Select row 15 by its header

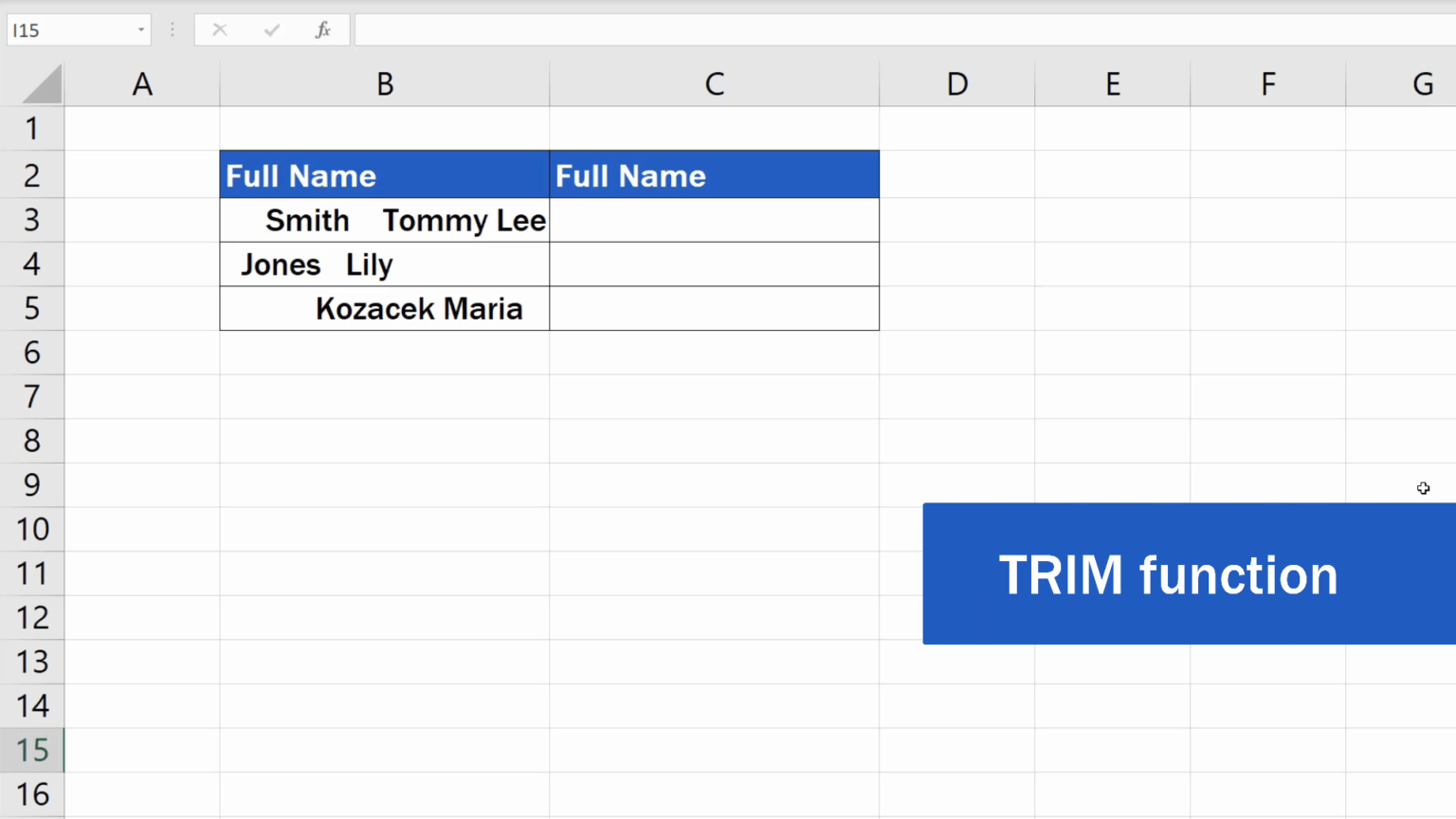pyautogui.click(x=32, y=750)
